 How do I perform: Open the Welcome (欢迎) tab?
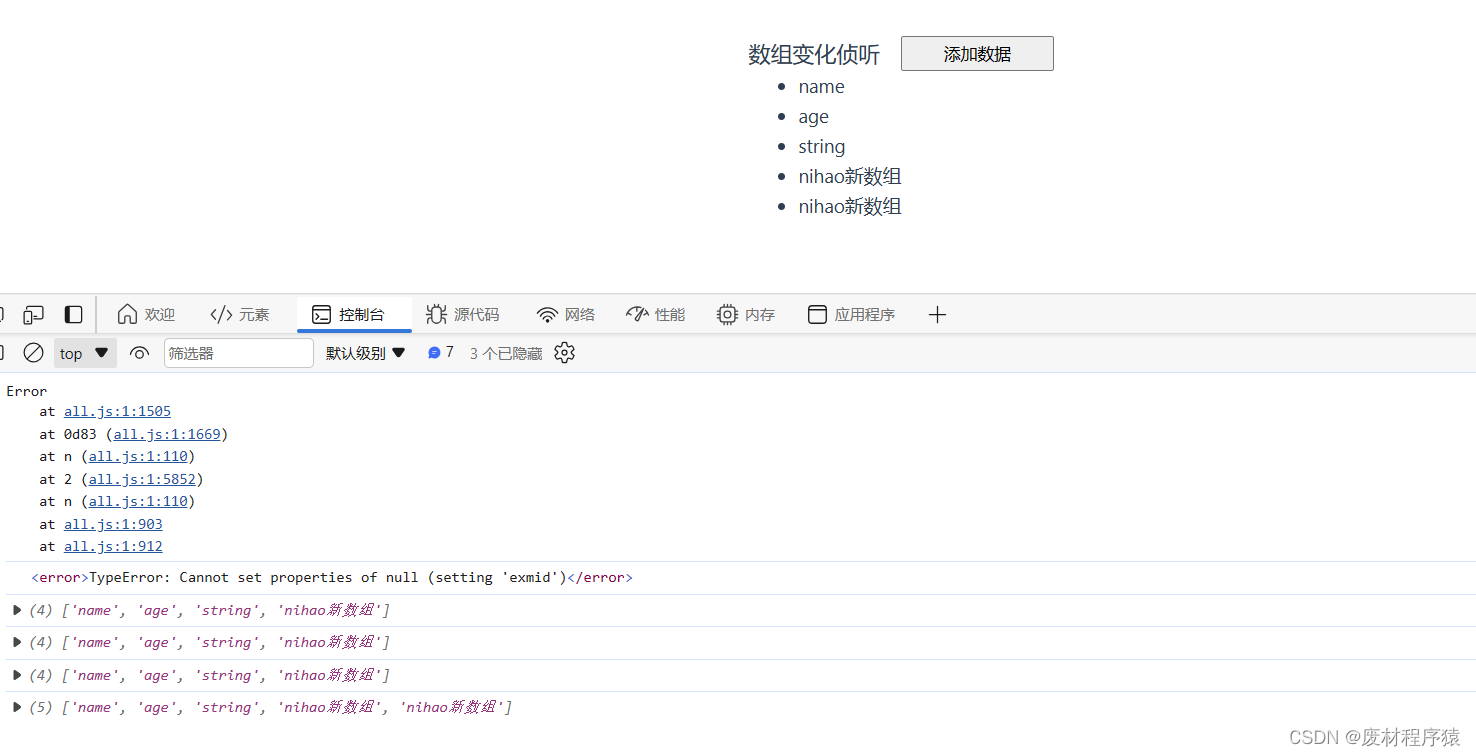146,314
